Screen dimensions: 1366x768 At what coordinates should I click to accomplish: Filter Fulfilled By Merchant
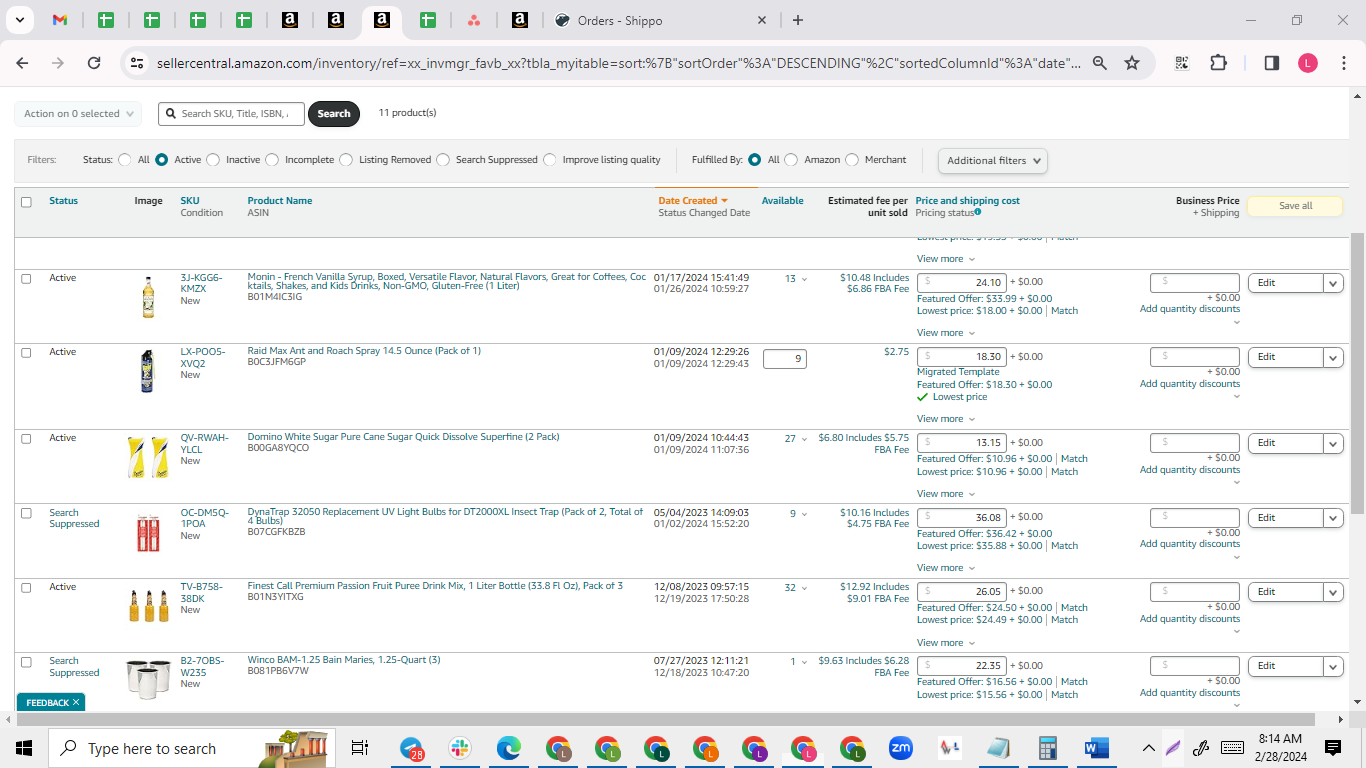[x=852, y=160]
